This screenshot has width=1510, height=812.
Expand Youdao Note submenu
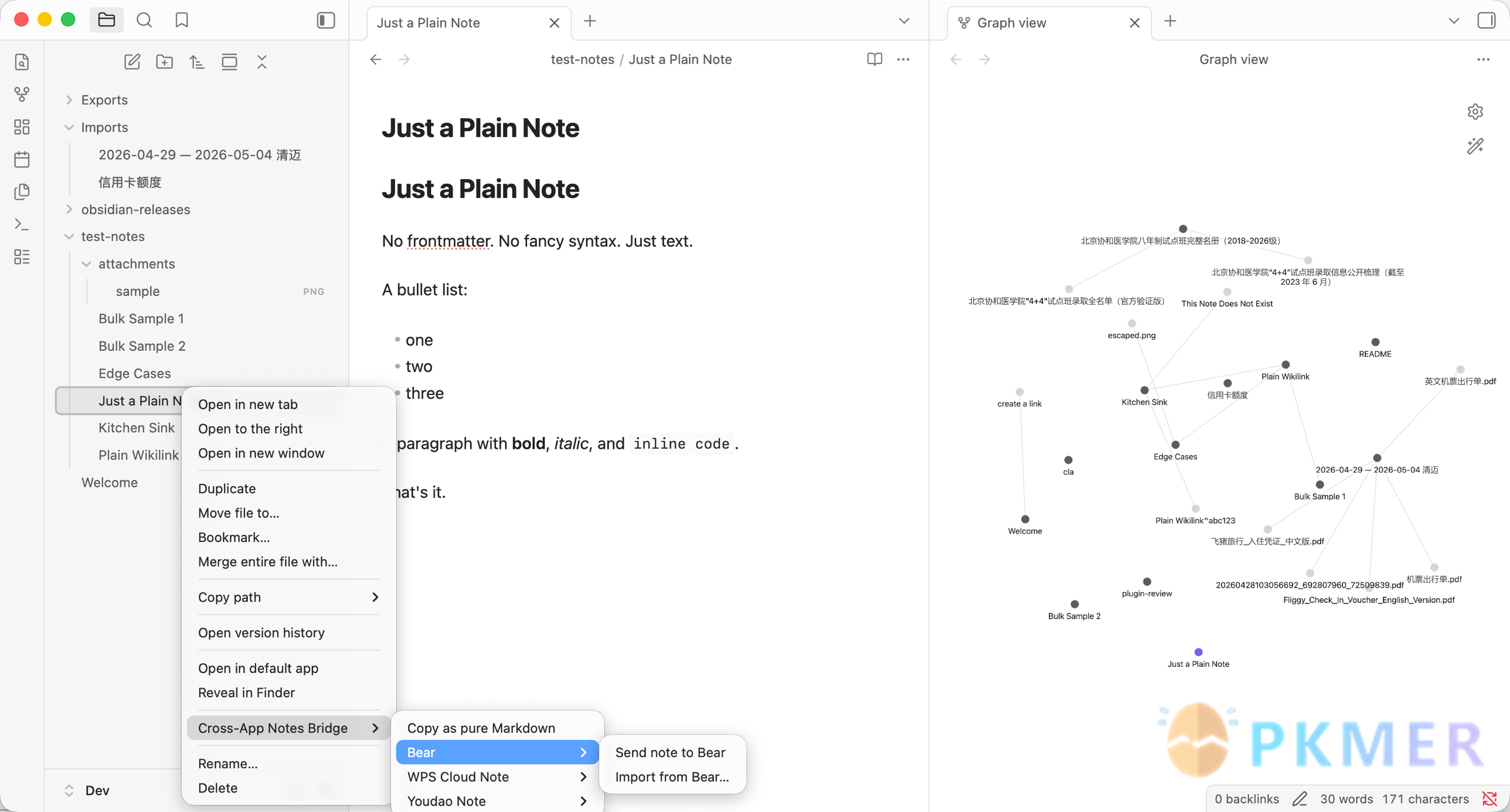pos(497,801)
